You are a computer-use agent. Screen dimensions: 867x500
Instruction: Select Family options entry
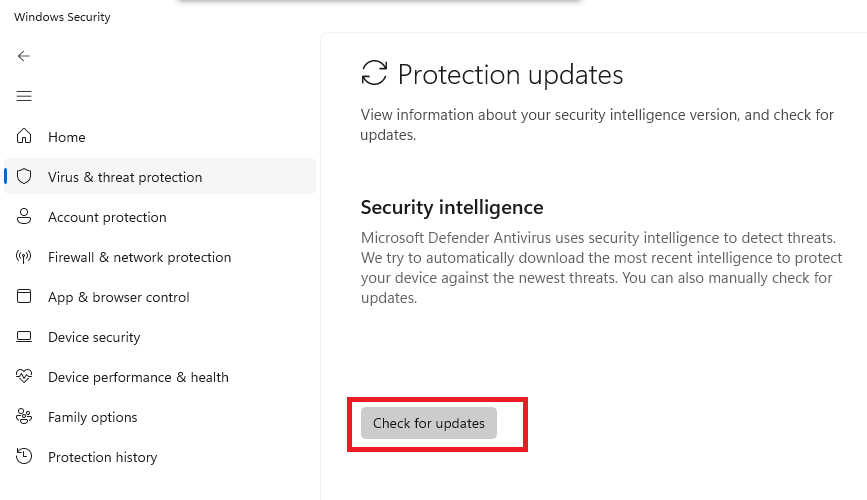click(159, 417)
